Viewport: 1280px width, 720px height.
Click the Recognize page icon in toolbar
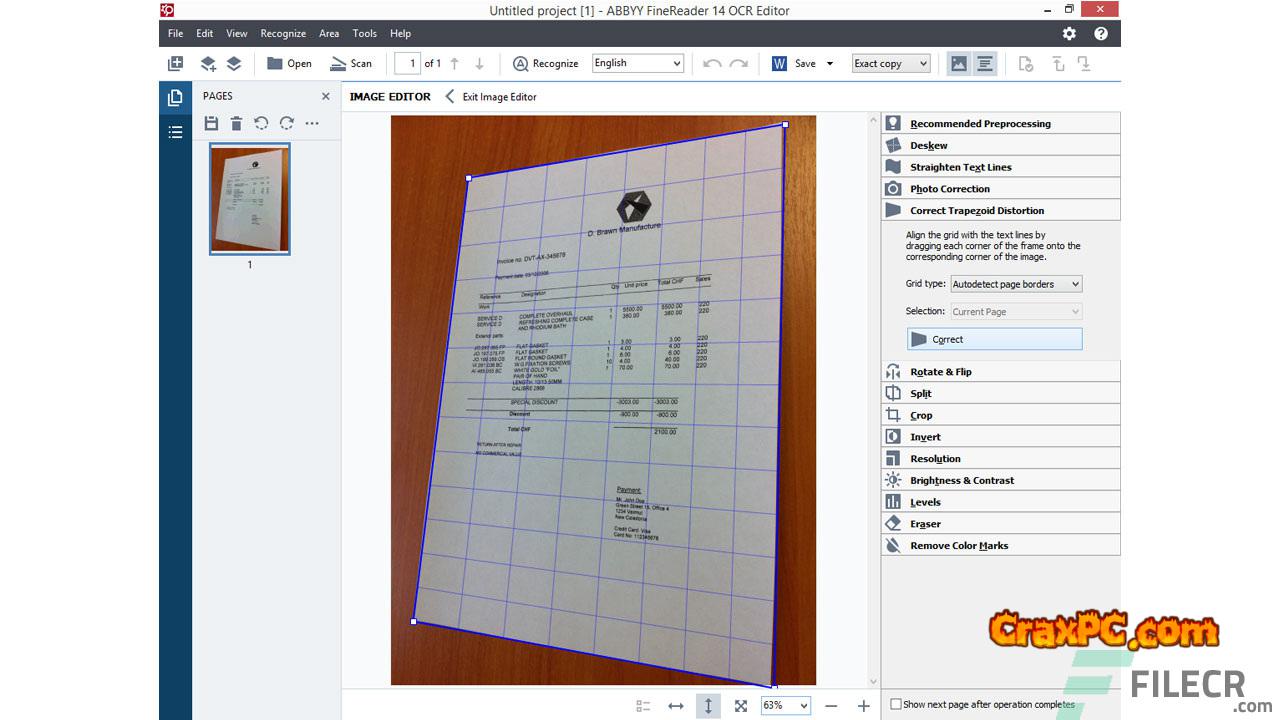[520, 64]
